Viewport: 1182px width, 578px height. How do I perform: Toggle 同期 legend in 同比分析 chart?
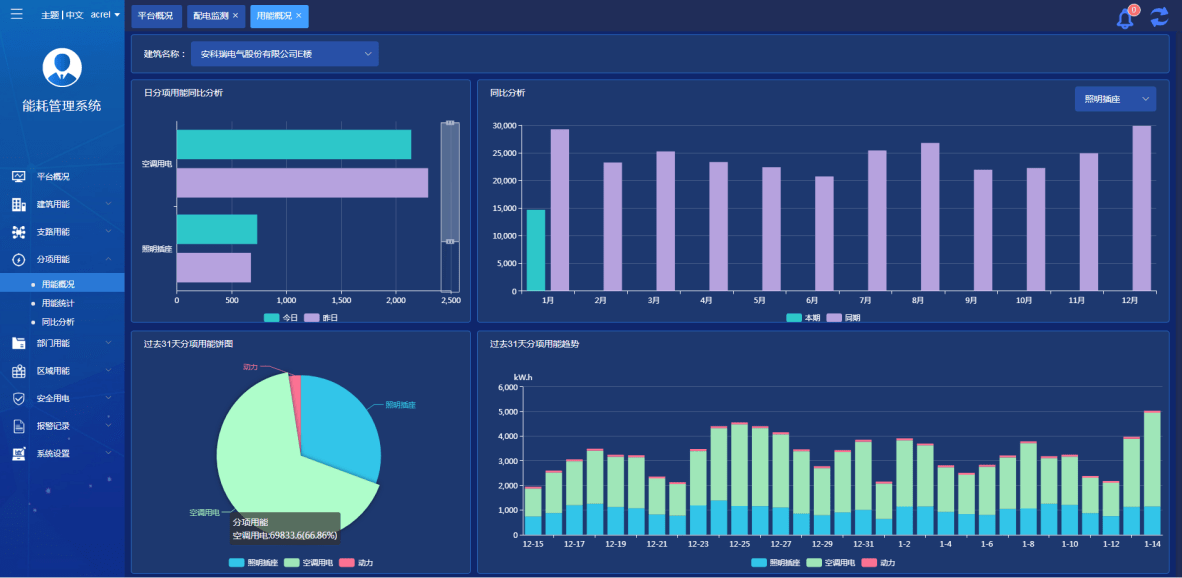pyautogui.click(x=844, y=317)
